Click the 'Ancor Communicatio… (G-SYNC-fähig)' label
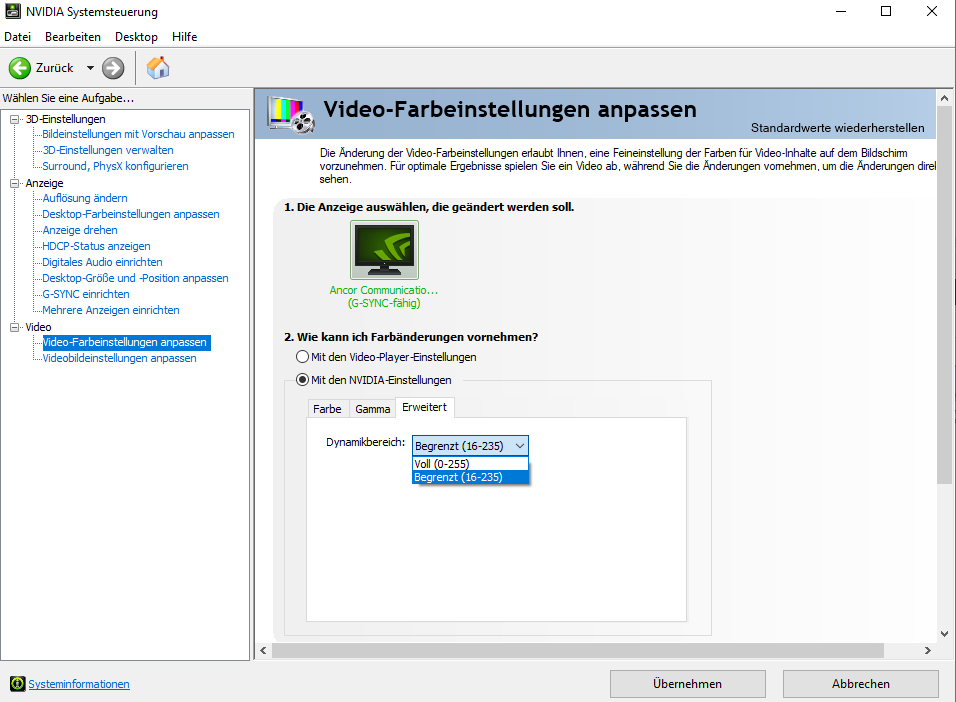 [384, 296]
